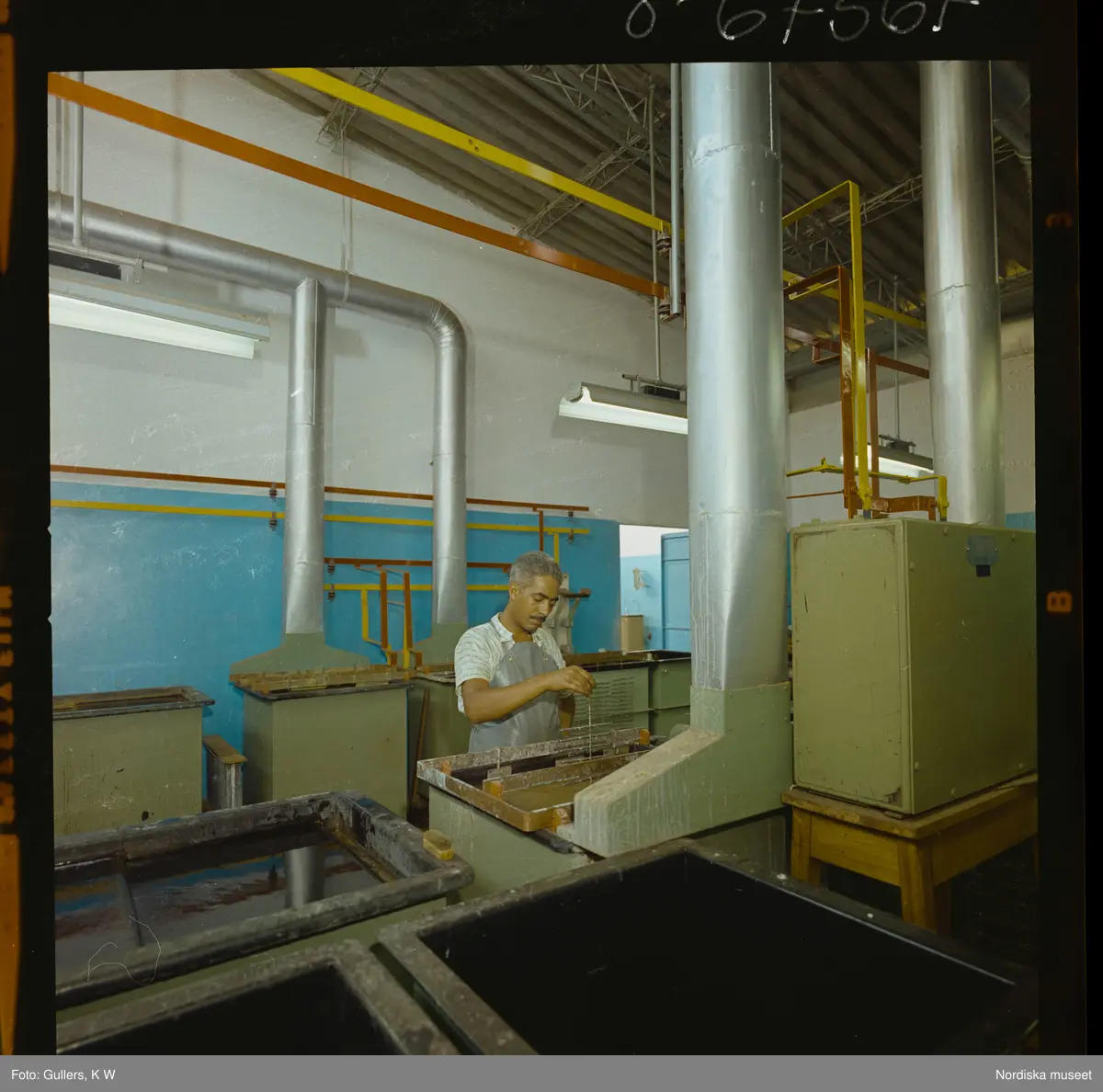Click the silver column at the far right
Viewport: 1103px width, 1092px height.
961,294
